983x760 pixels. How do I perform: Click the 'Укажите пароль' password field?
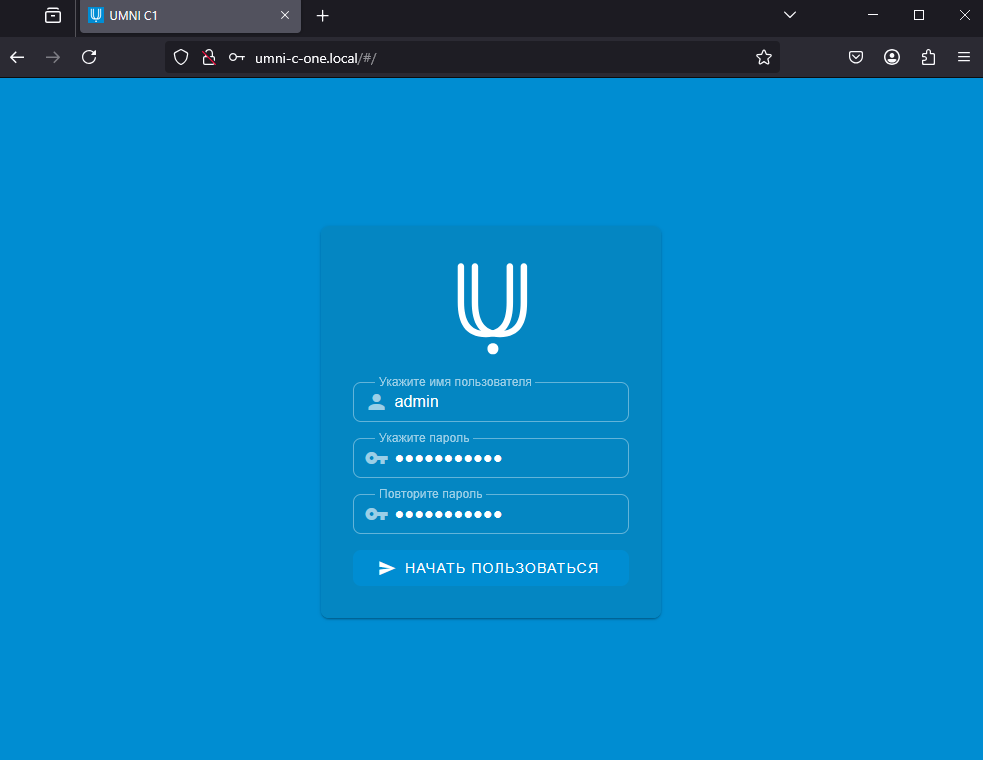491,458
